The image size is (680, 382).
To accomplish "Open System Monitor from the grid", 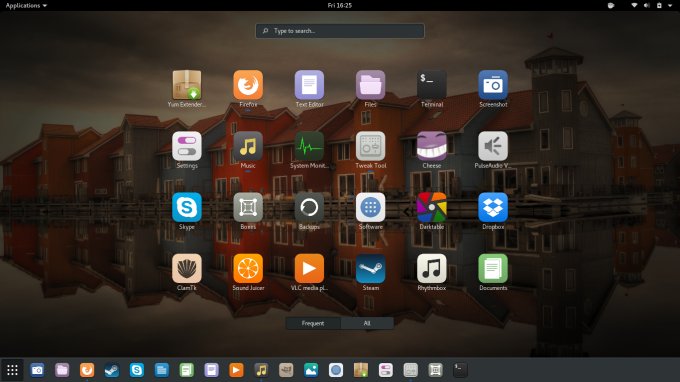I will 309,146.
